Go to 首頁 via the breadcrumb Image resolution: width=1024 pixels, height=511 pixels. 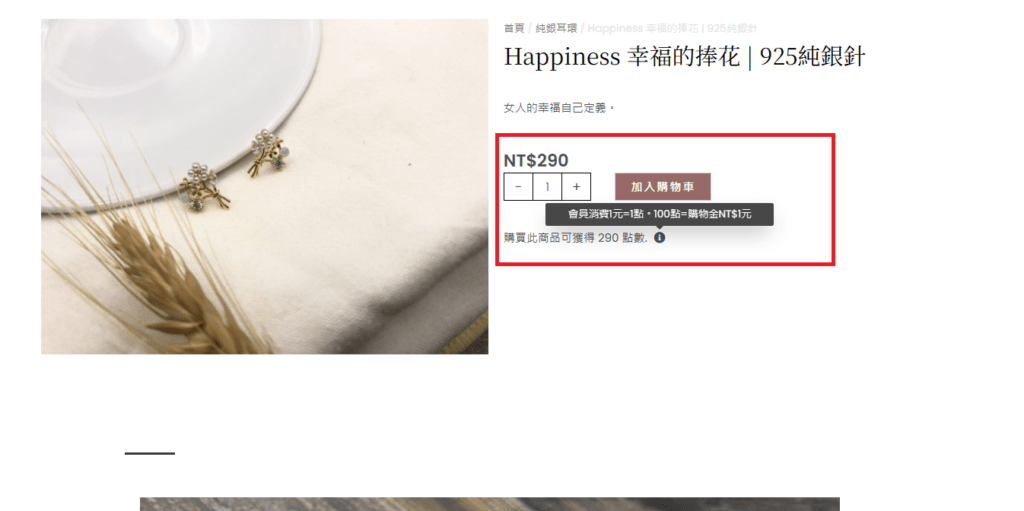[x=514, y=28]
